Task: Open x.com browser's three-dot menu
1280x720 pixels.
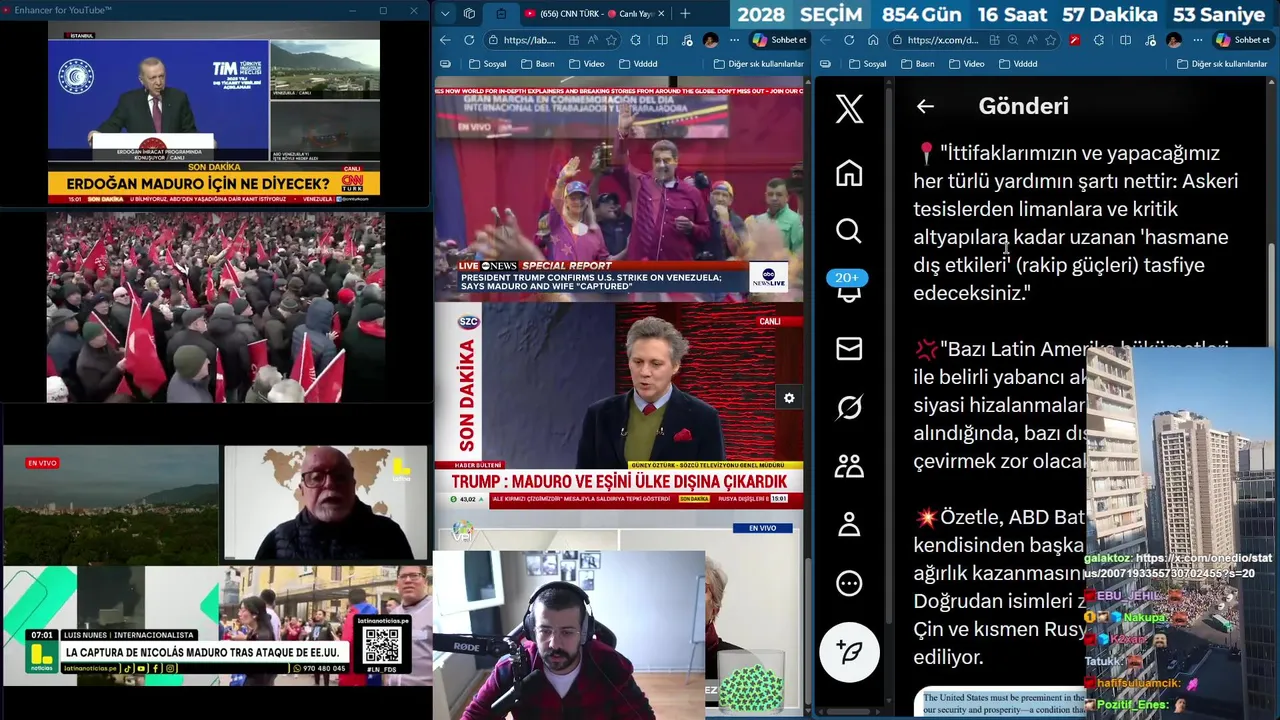Action: pyautogui.click(x=1198, y=40)
